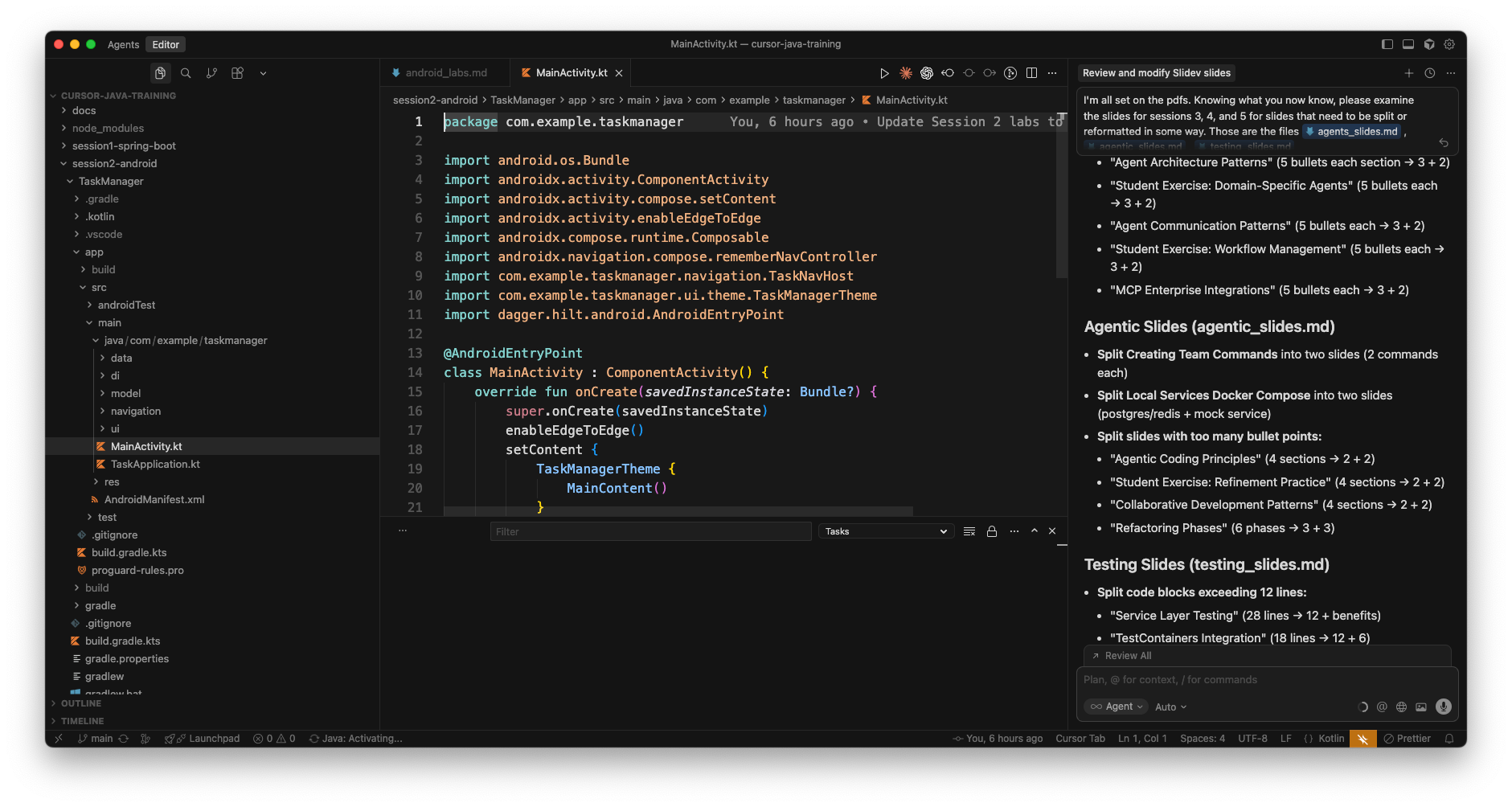The height and width of the screenshot is (807, 1512).
Task: Click the editor horizontal scrollbar
Action: coord(678,510)
